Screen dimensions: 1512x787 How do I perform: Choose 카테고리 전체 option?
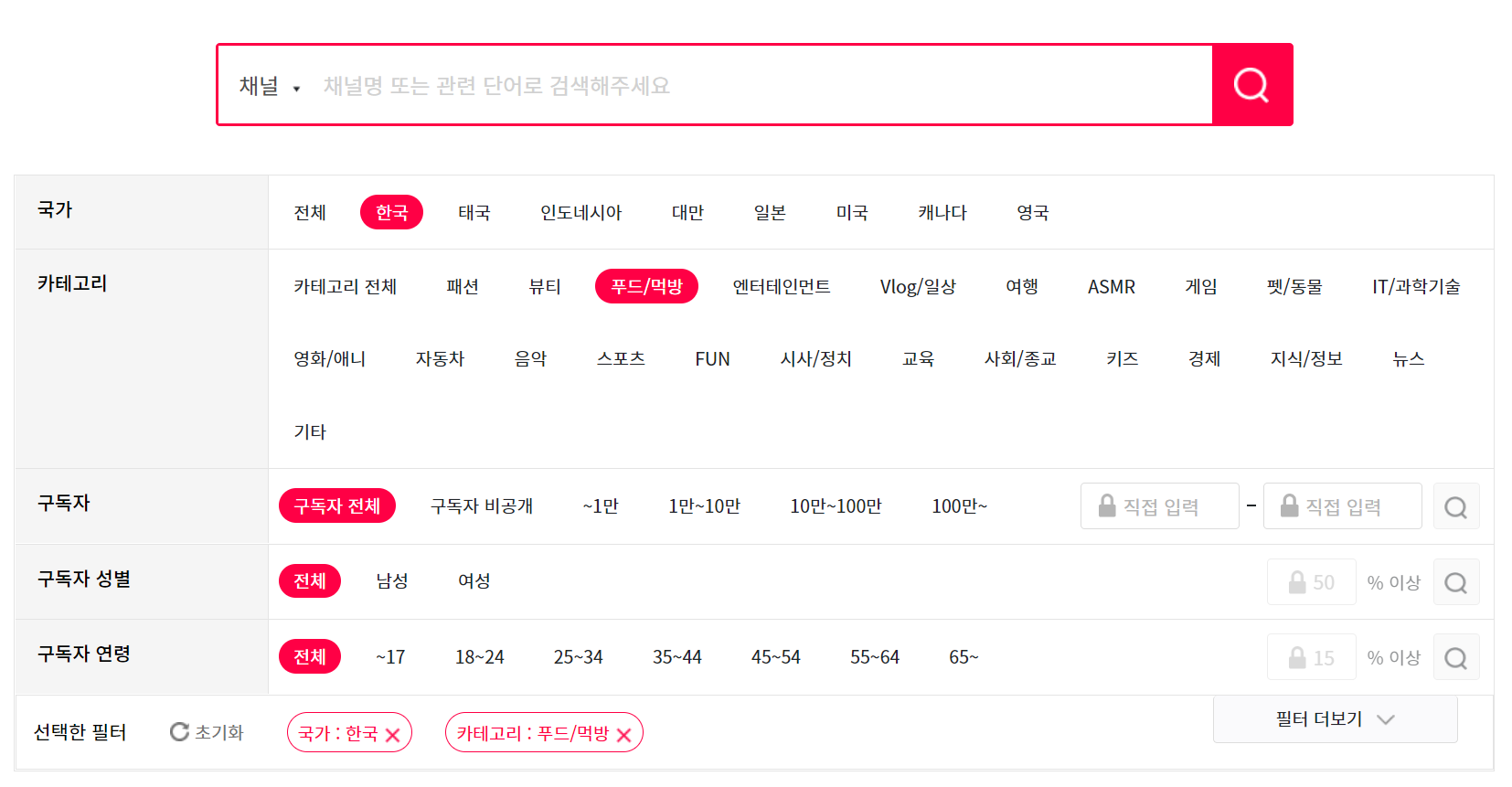345,286
